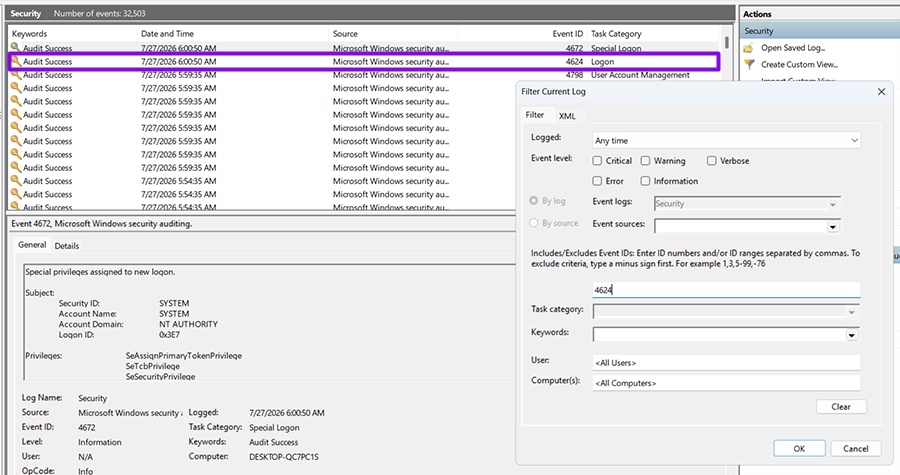Enable the Information event level checkbox
Screen dimensions: 900x475
pyautogui.click(x=645, y=181)
